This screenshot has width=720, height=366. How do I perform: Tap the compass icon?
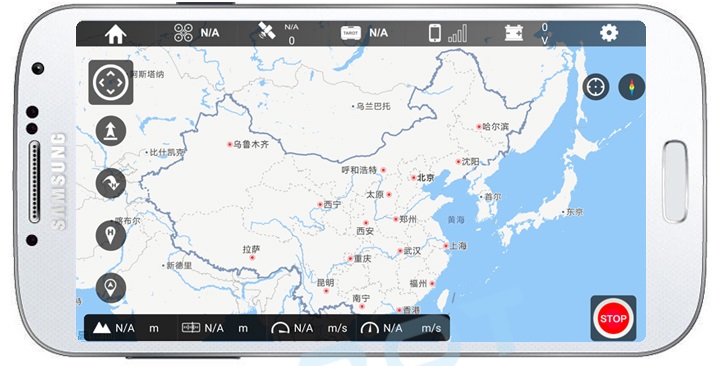click(x=632, y=87)
